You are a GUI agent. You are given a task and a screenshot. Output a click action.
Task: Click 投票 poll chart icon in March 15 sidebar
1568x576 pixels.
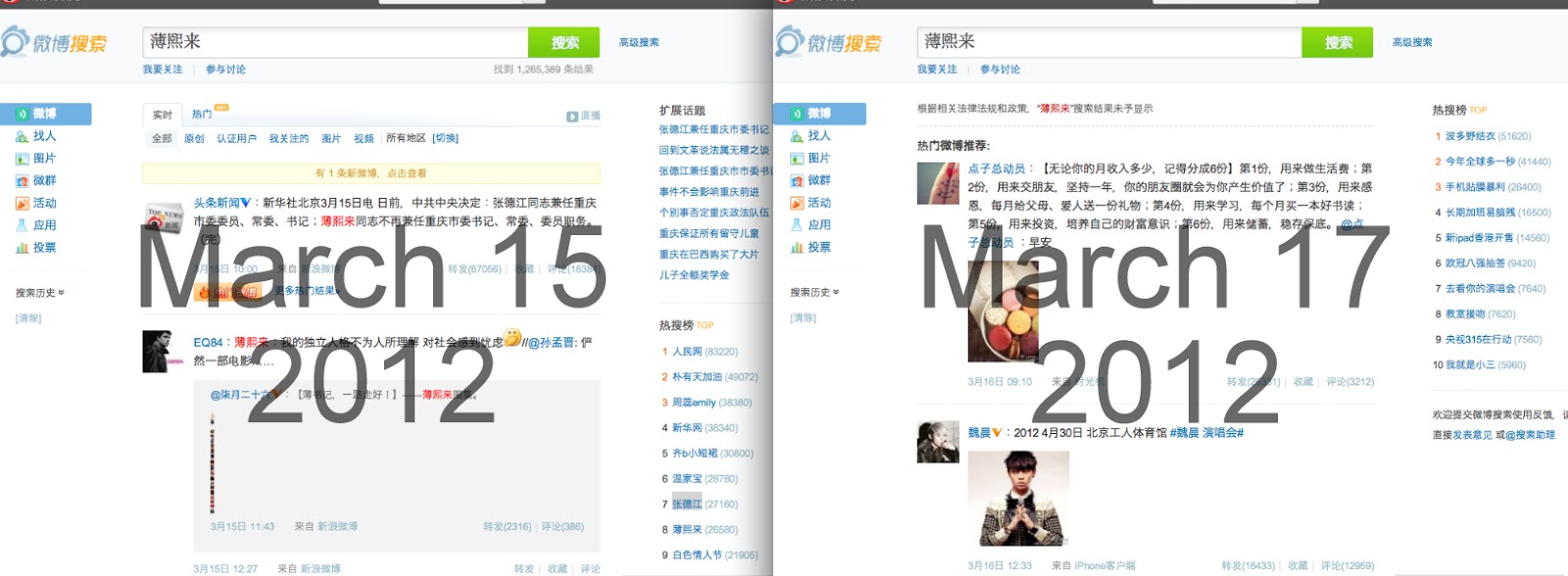pos(22,248)
